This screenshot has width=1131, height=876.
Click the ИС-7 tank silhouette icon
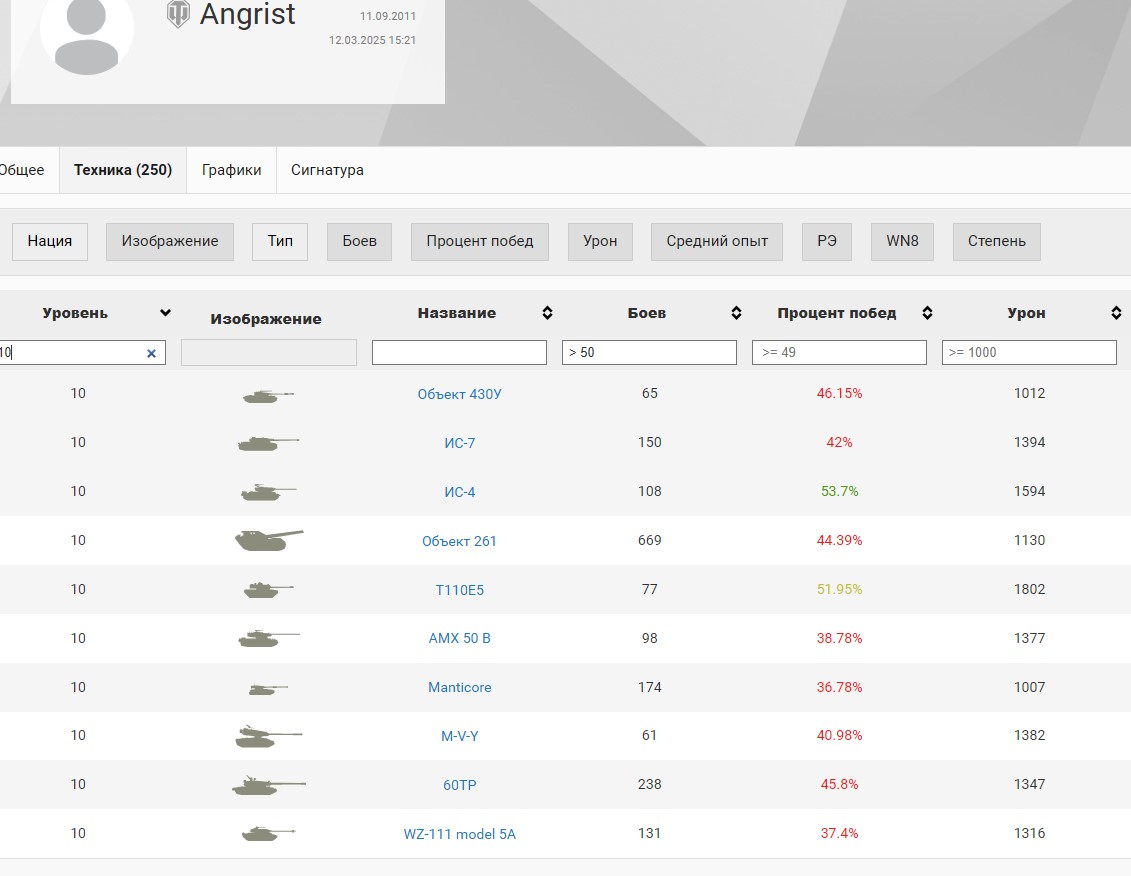(x=268, y=443)
